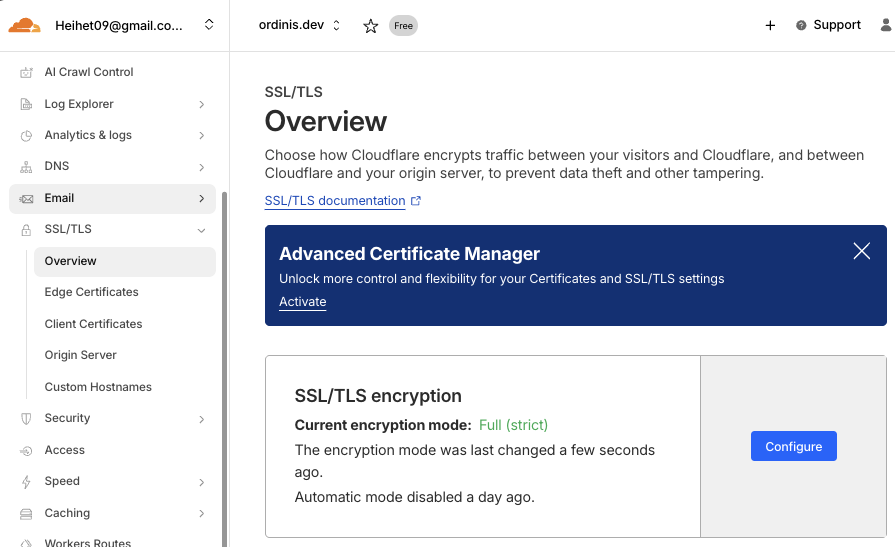This screenshot has width=895, height=547.
Task: Dismiss the Advanced Certificate Manager banner
Action: [861, 252]
